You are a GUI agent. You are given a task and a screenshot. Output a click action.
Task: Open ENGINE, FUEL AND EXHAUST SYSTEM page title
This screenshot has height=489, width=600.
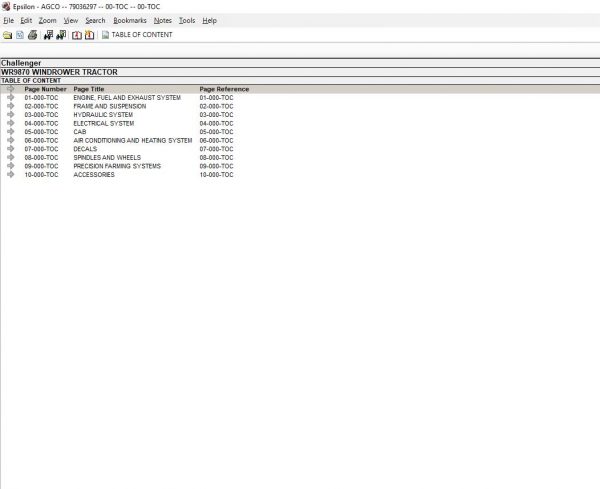point(127,98)
